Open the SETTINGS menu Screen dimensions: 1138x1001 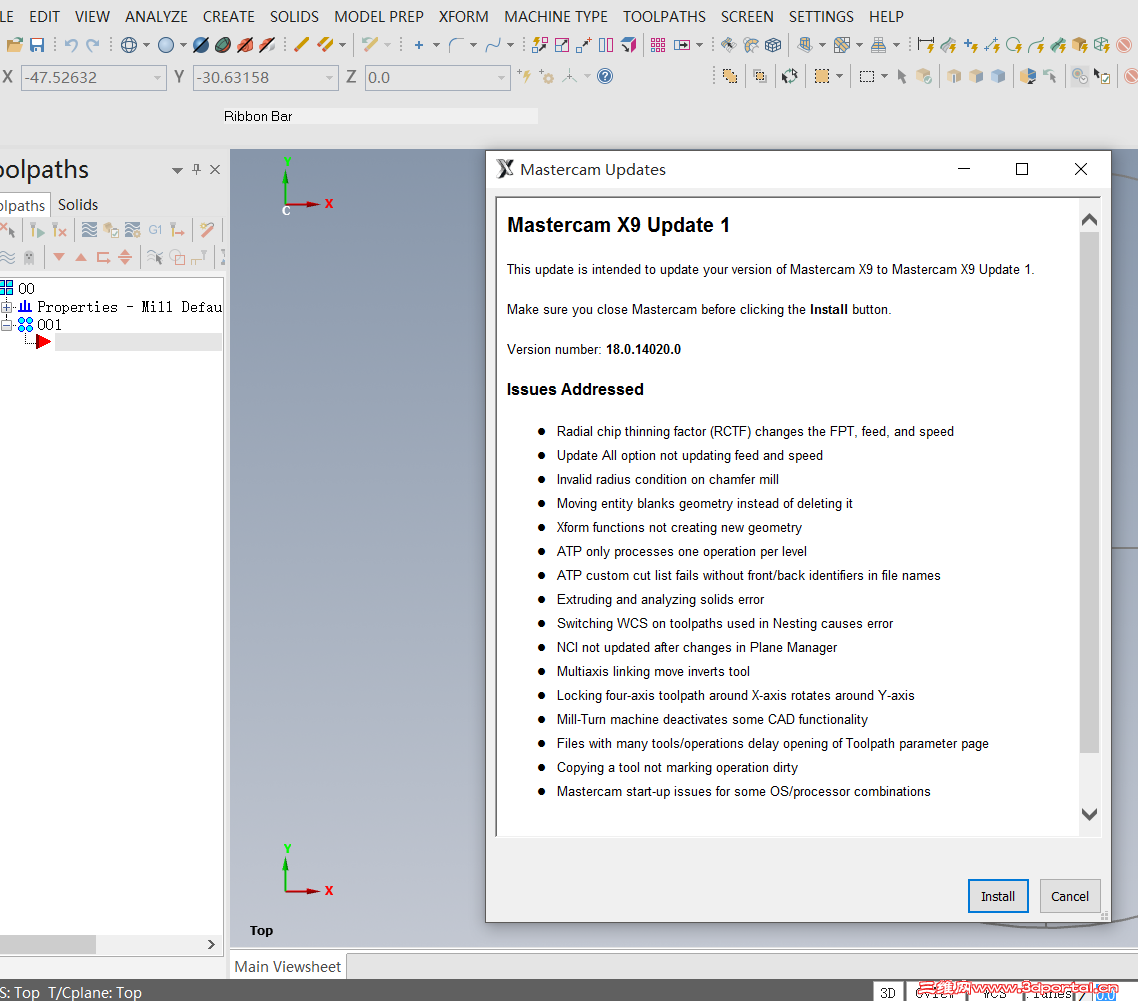[821, 16]
